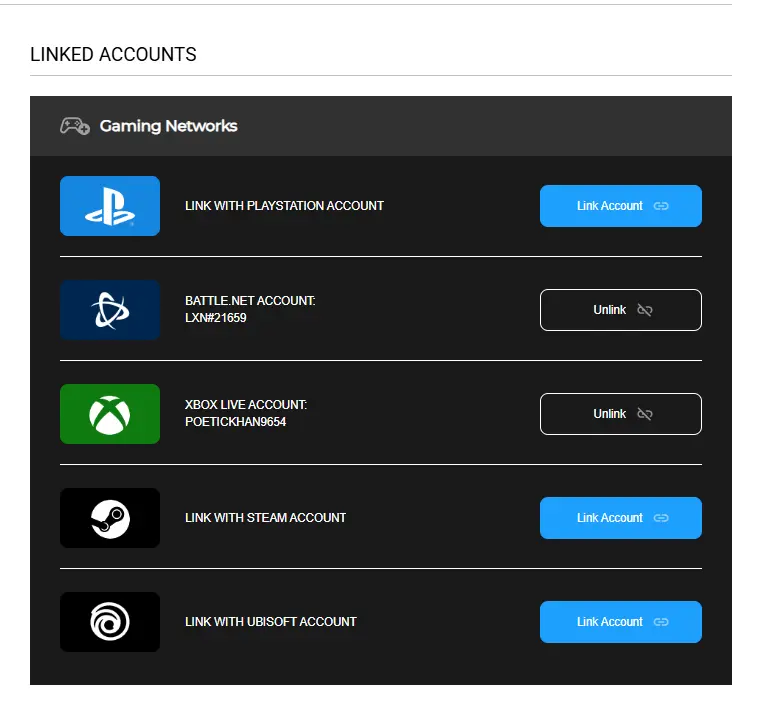Screen dimensions: 764x724
Task: Click the PlayStation logo tile
Action: click(x=110, y=206)
